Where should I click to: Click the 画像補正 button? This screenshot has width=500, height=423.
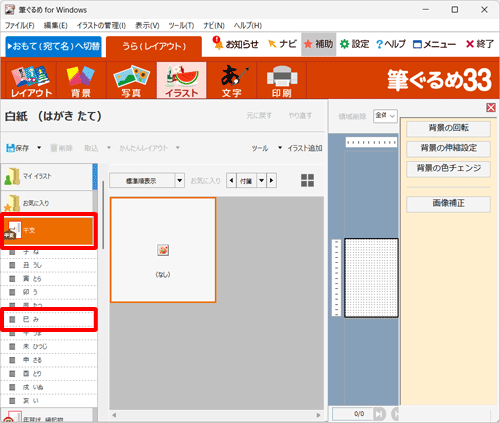point(448,204)
